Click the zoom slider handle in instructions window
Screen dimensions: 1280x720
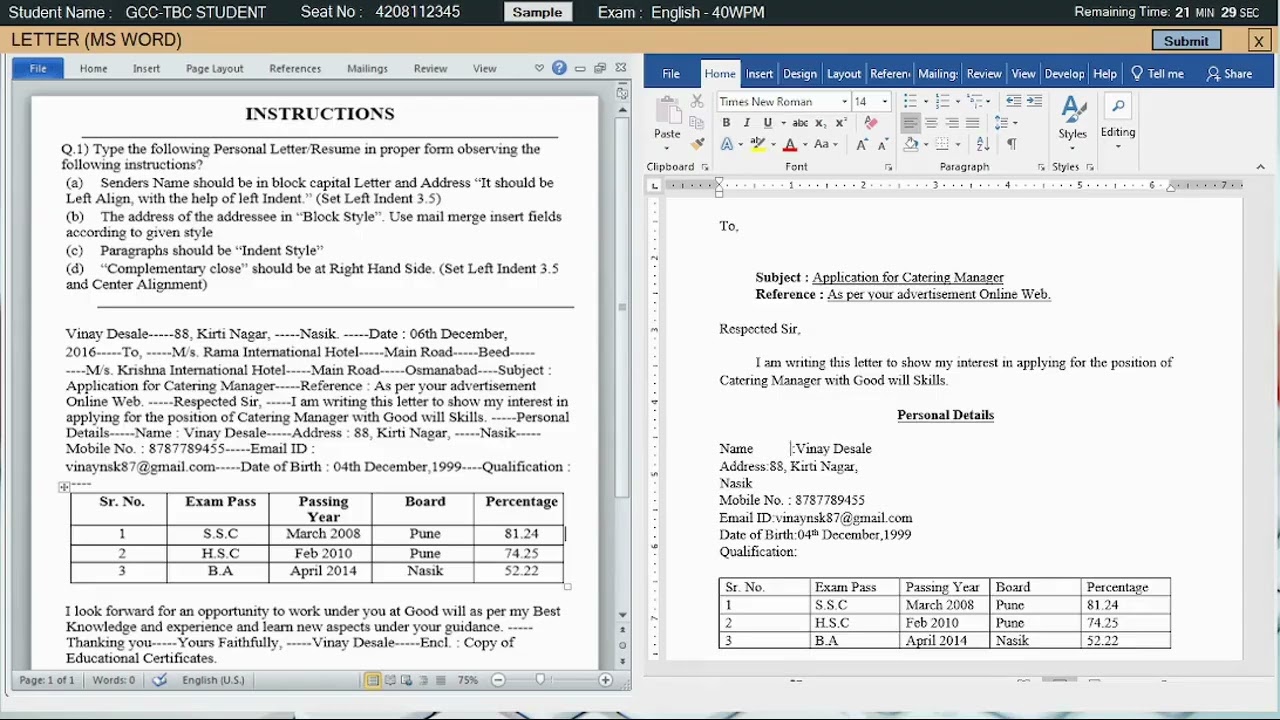(540, 680)
